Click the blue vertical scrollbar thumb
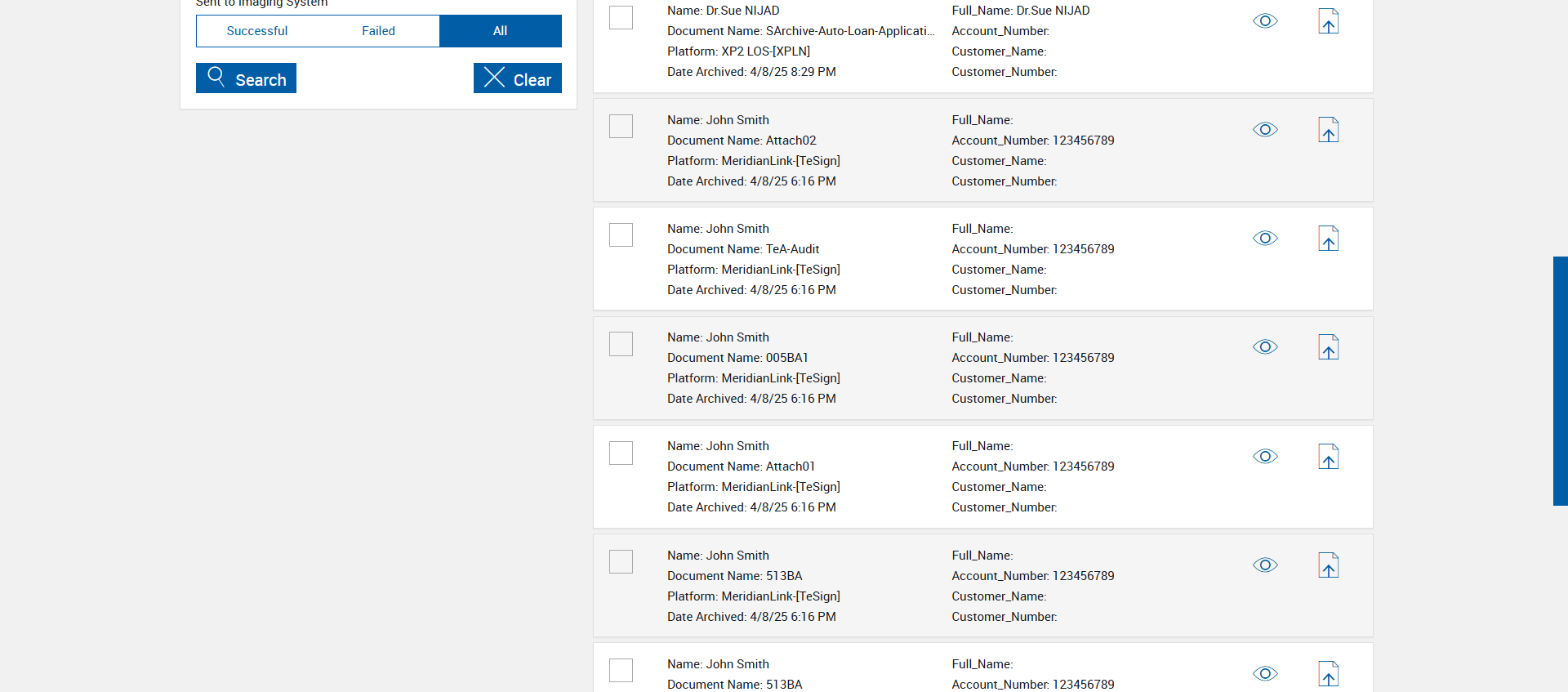This screenshot has height=692, width=1568. point(1560,381)
